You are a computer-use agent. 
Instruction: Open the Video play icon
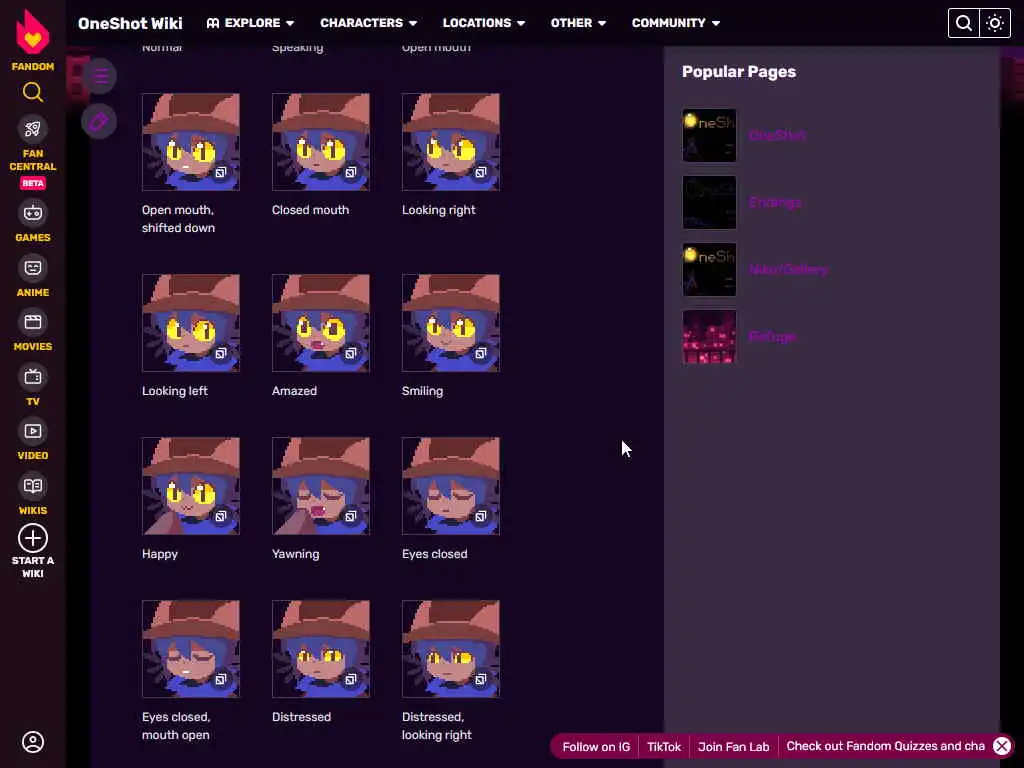click(x=33, y=431)
